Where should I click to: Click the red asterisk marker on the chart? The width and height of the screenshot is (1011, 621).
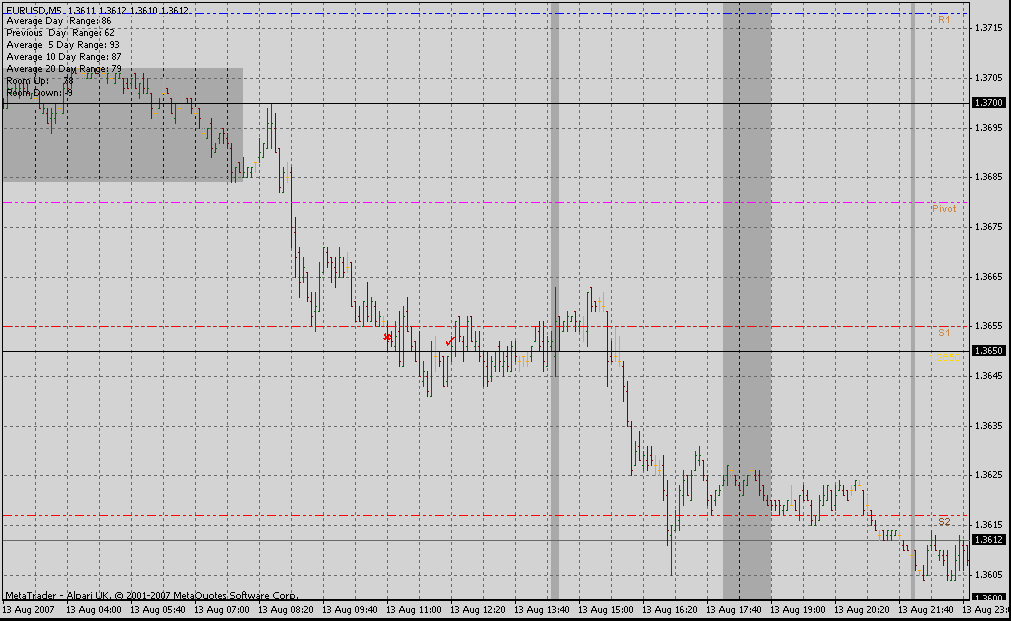point(388,337)
